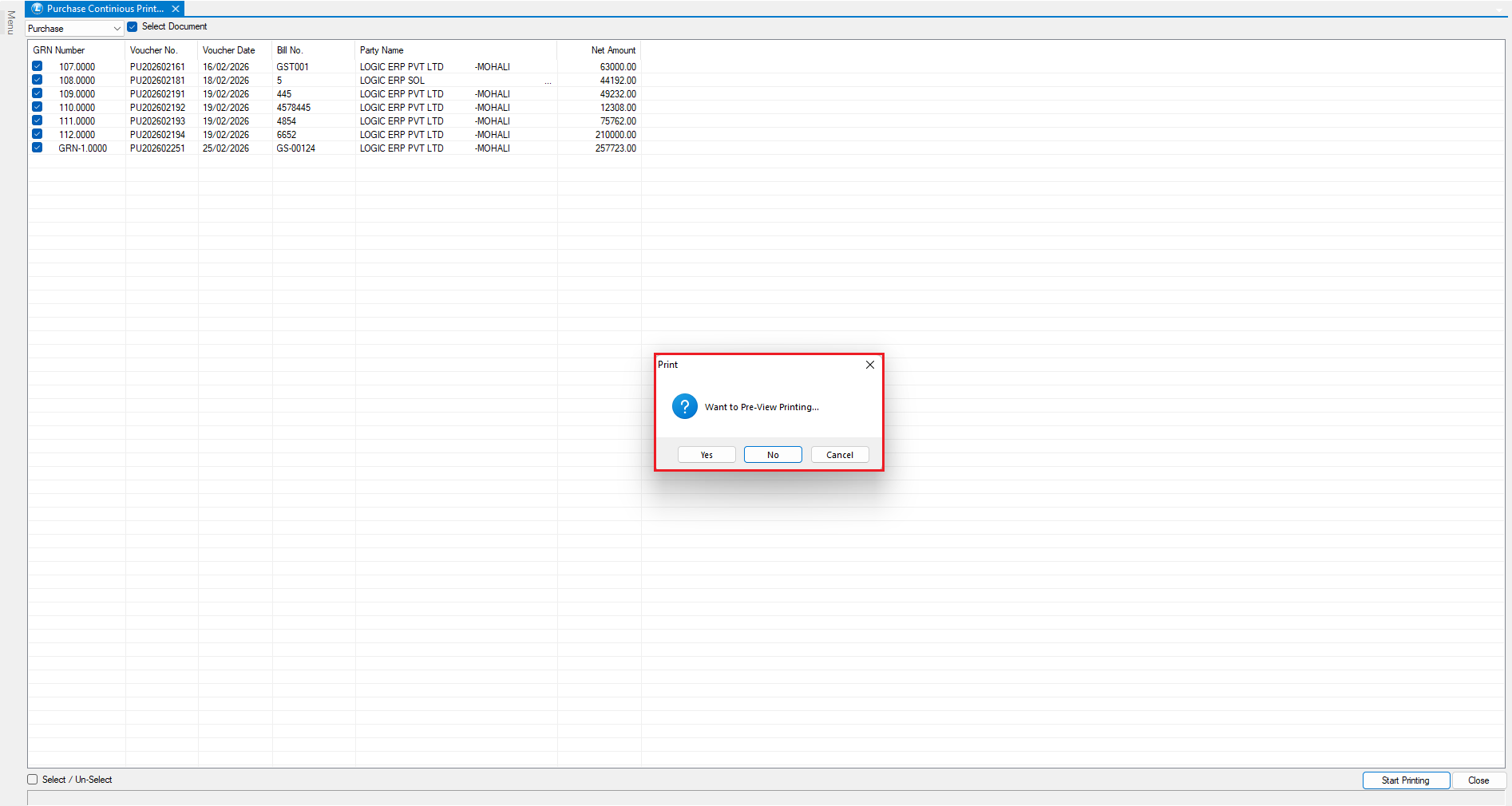This screenshot has height=806, width=1512.
Task: Click the Close button at bottom right
Action: pyautogui.click(x=1478, y=780)
